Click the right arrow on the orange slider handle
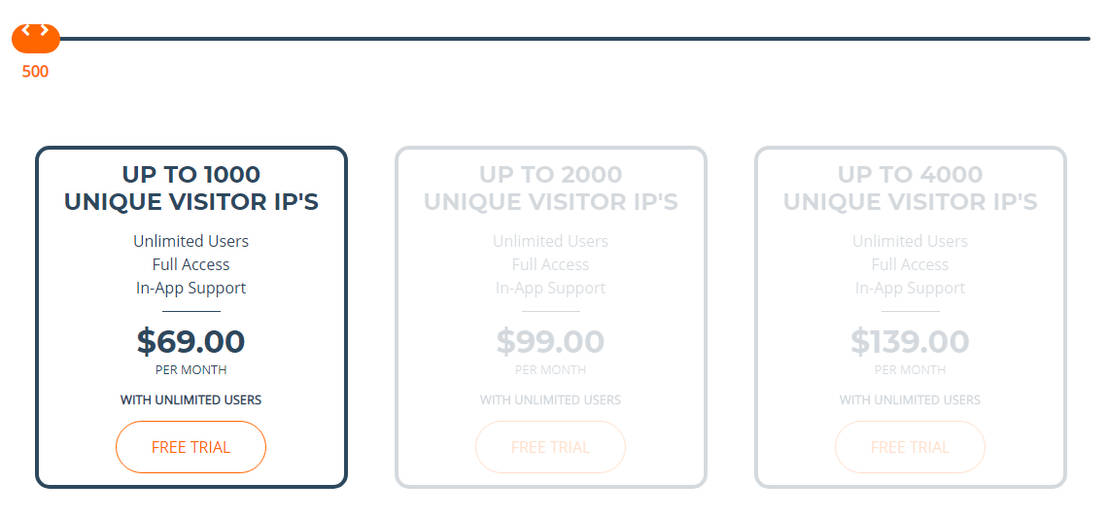 tap(45, 30)
